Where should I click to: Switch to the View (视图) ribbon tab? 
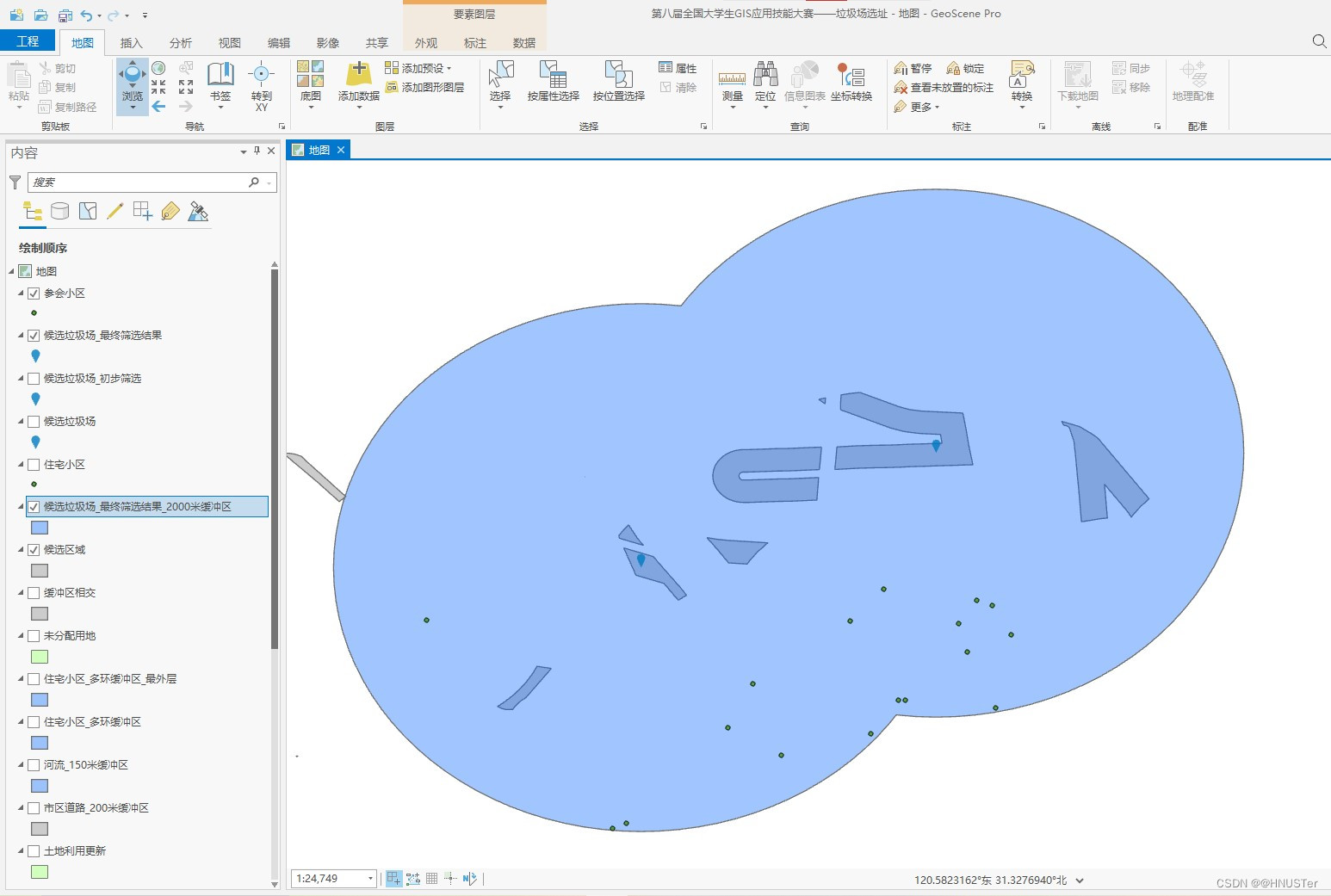point(230,42)
